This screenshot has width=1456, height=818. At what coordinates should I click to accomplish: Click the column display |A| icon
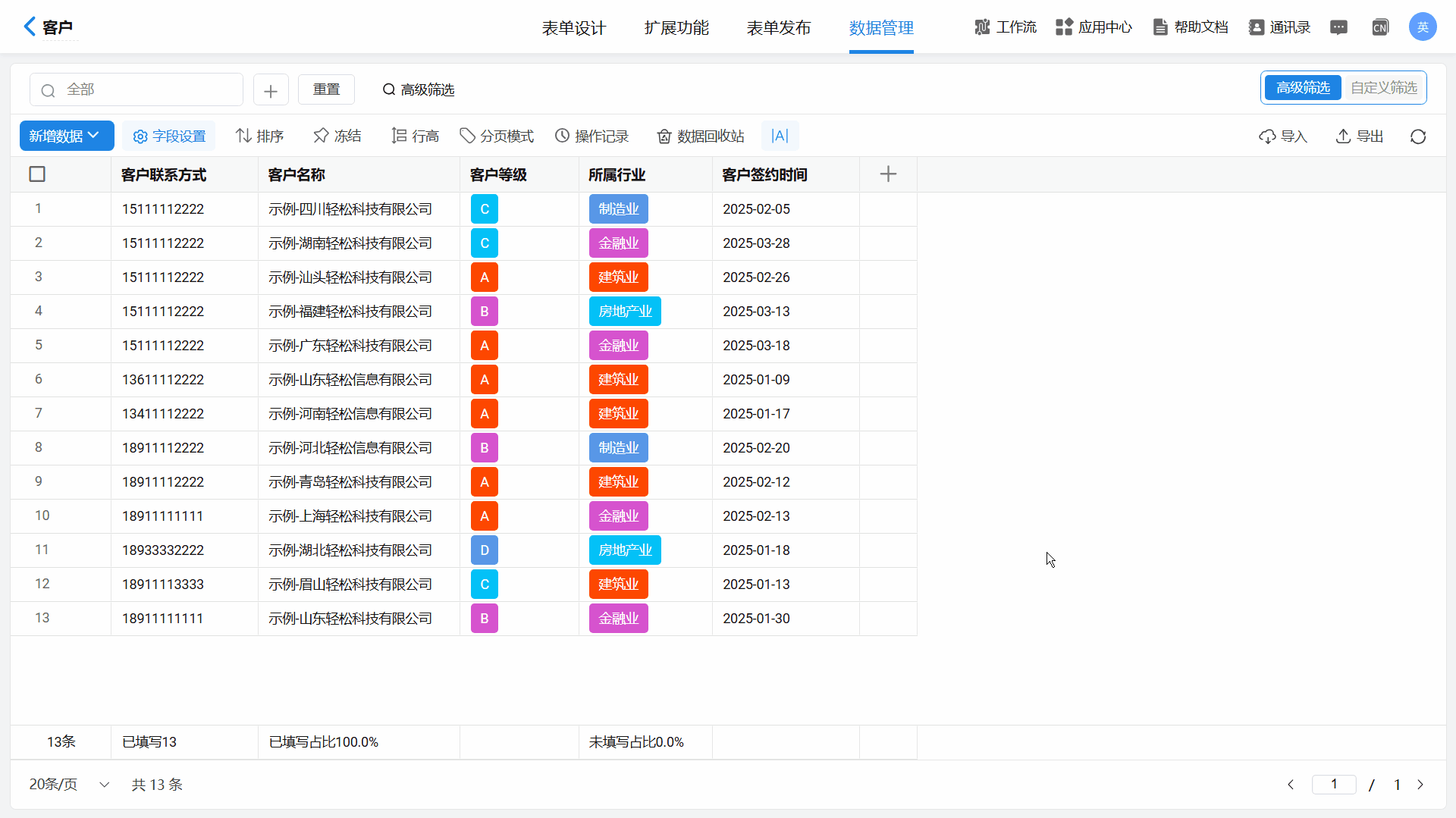click(x=780, y=136)
